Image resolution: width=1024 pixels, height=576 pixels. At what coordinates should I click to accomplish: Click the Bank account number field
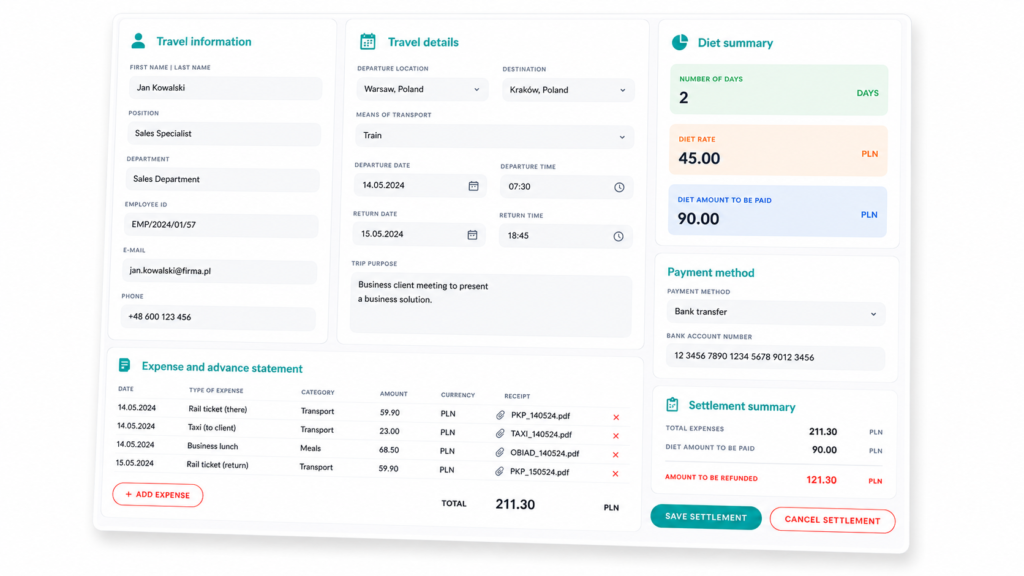[775, 357]
